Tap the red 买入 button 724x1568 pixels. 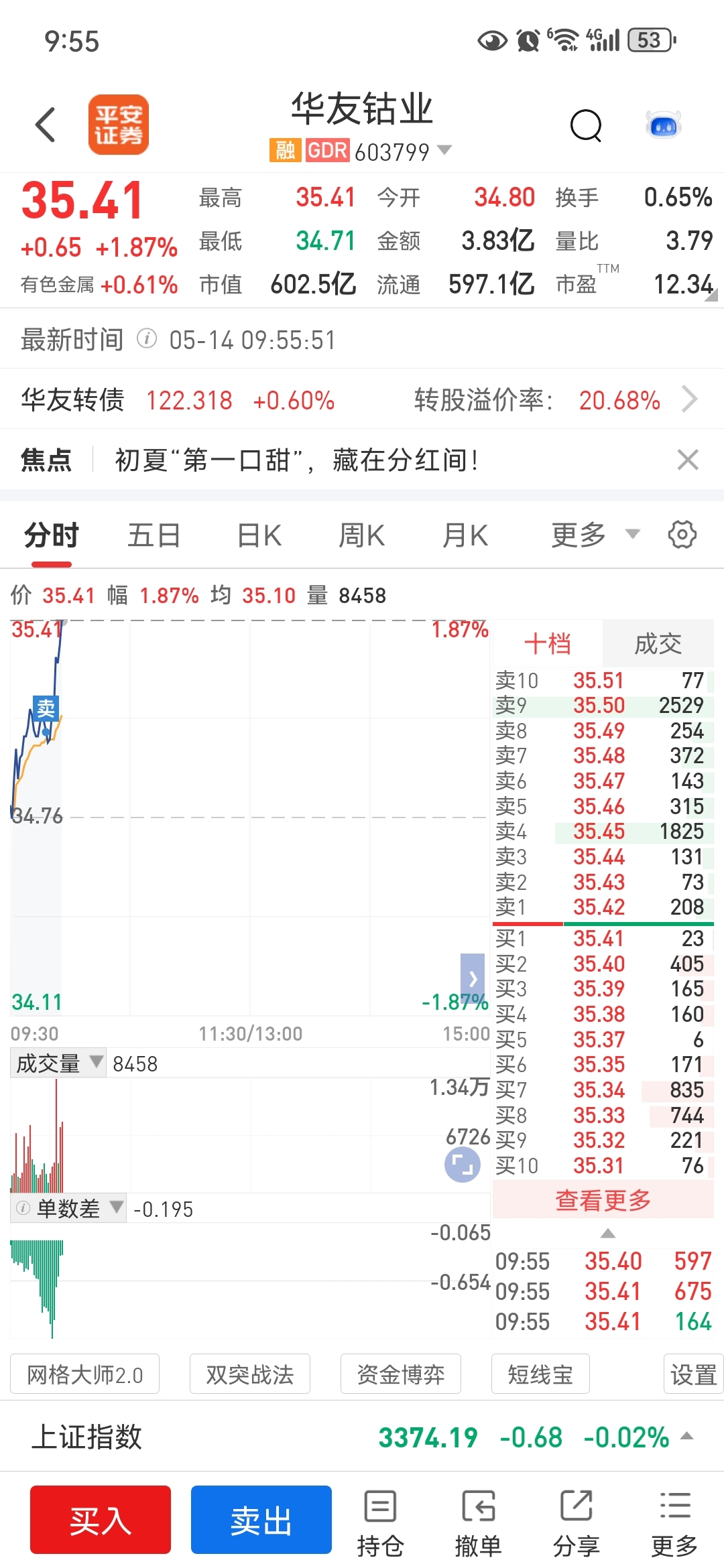click(x=101, y=1520)
